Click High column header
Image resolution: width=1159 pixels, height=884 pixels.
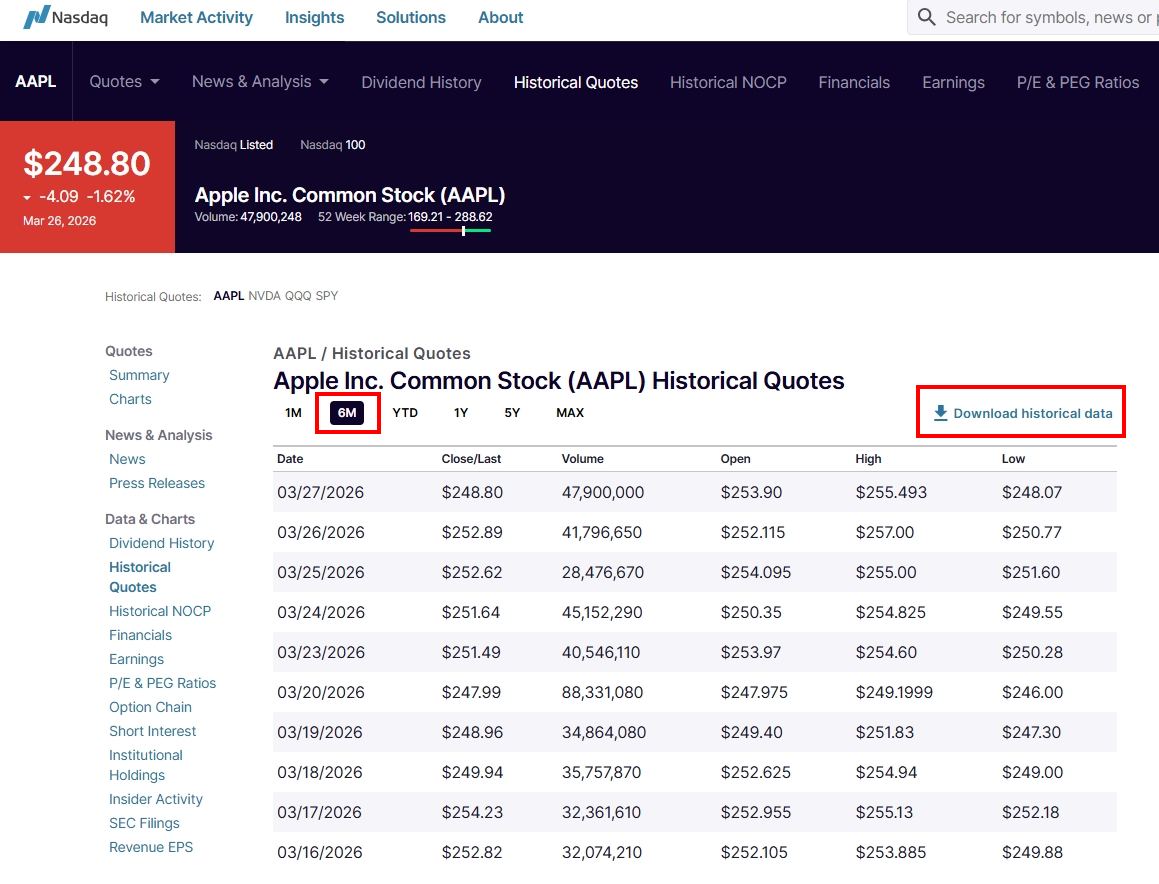pyautogui.click(x=869, y=459)
